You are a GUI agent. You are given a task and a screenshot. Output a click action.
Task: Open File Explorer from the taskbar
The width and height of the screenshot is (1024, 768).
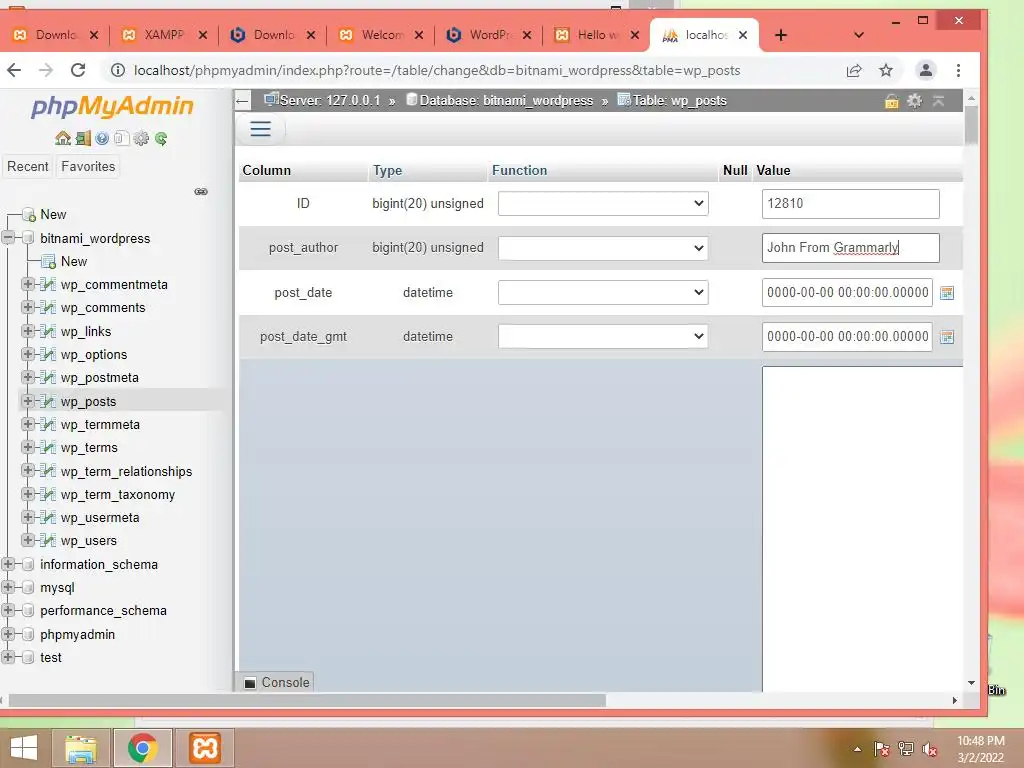(x=80, y=748)
